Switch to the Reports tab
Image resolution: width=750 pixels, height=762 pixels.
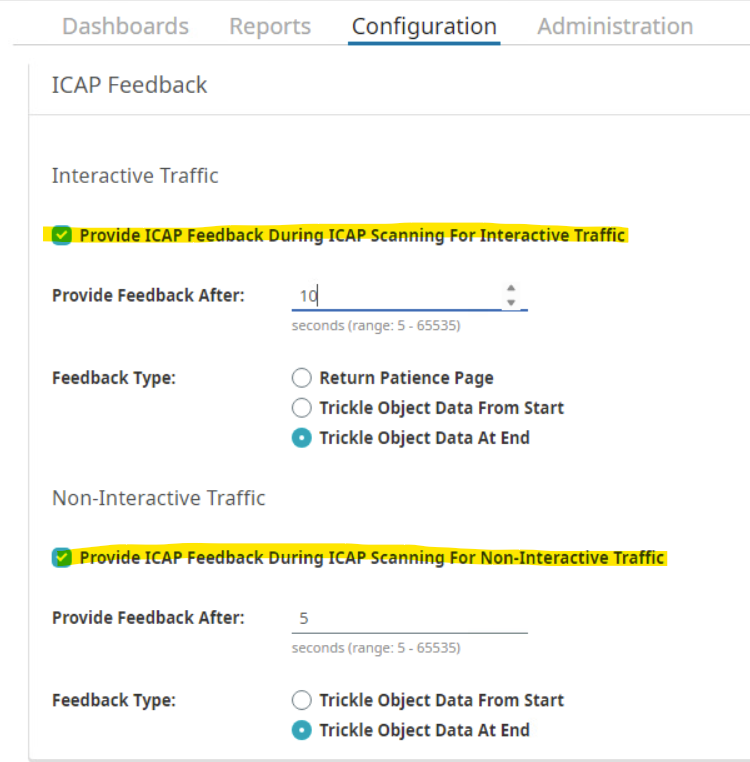click(270, 27)
